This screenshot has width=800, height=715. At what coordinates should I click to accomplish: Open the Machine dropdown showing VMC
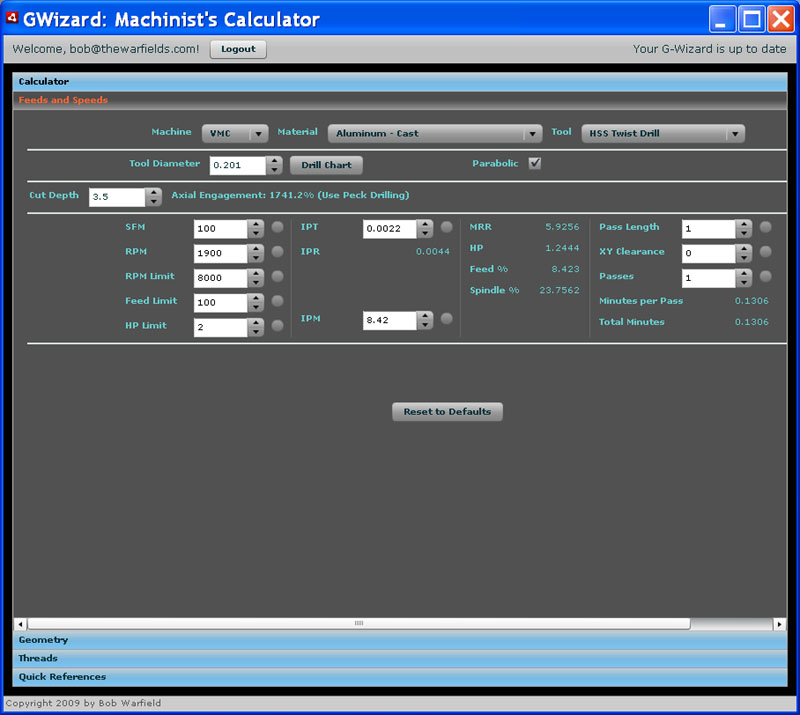point(234,132)
